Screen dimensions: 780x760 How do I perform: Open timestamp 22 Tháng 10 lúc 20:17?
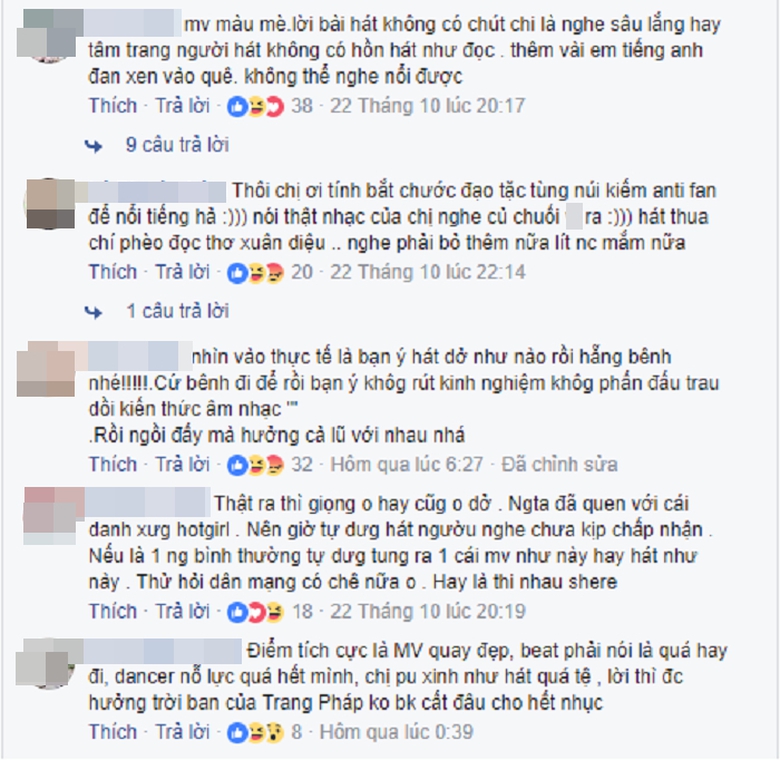(428, 106)
